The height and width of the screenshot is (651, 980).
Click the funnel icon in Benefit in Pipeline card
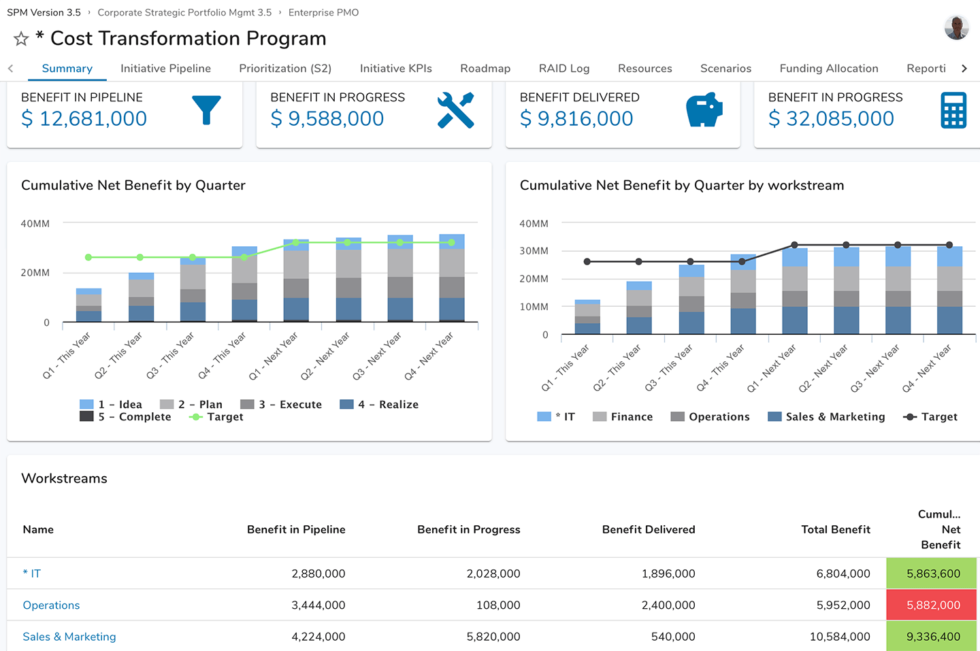206,110
